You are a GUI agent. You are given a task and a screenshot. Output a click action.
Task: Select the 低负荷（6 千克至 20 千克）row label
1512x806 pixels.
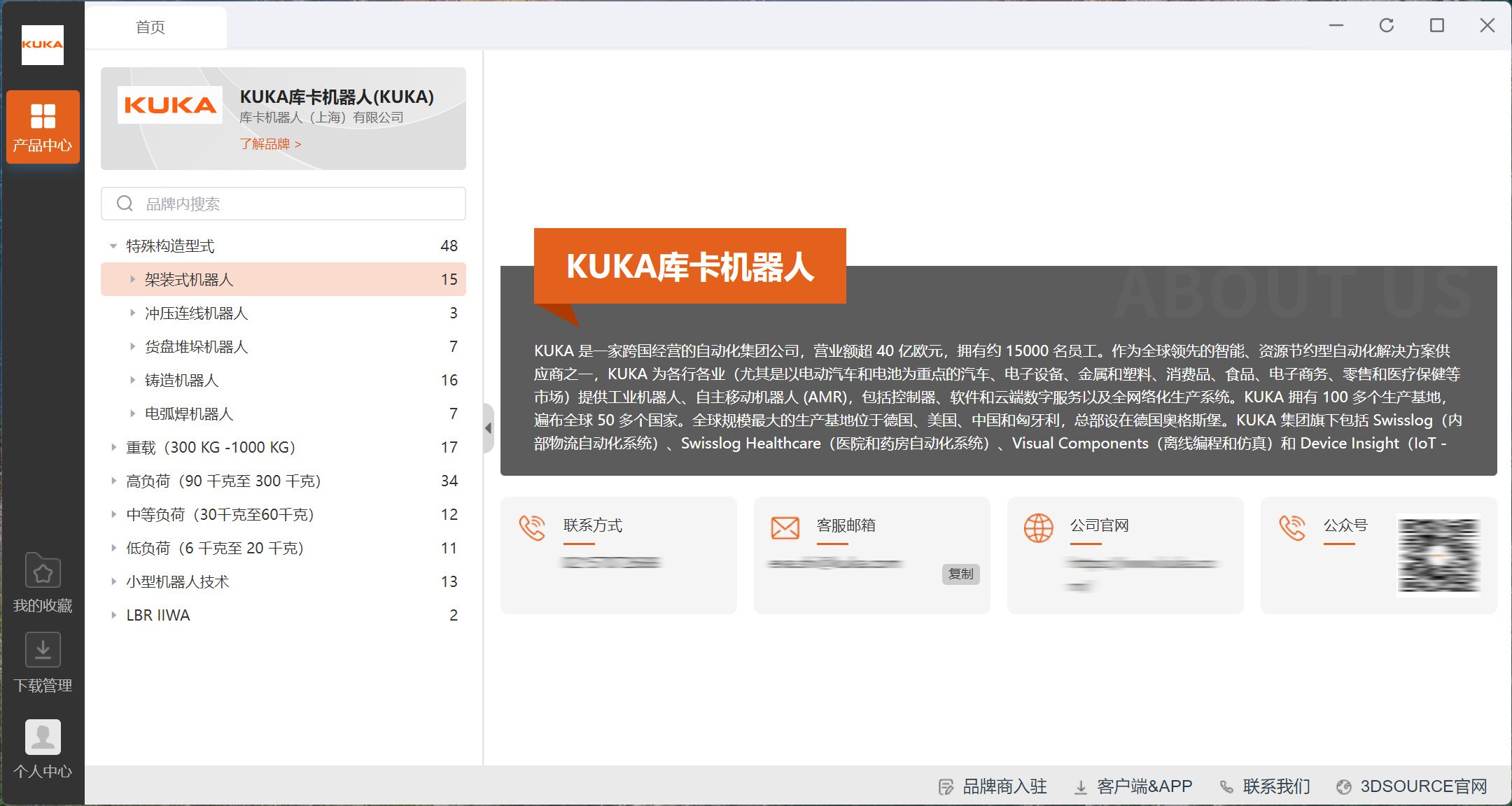tap(216, 548)
